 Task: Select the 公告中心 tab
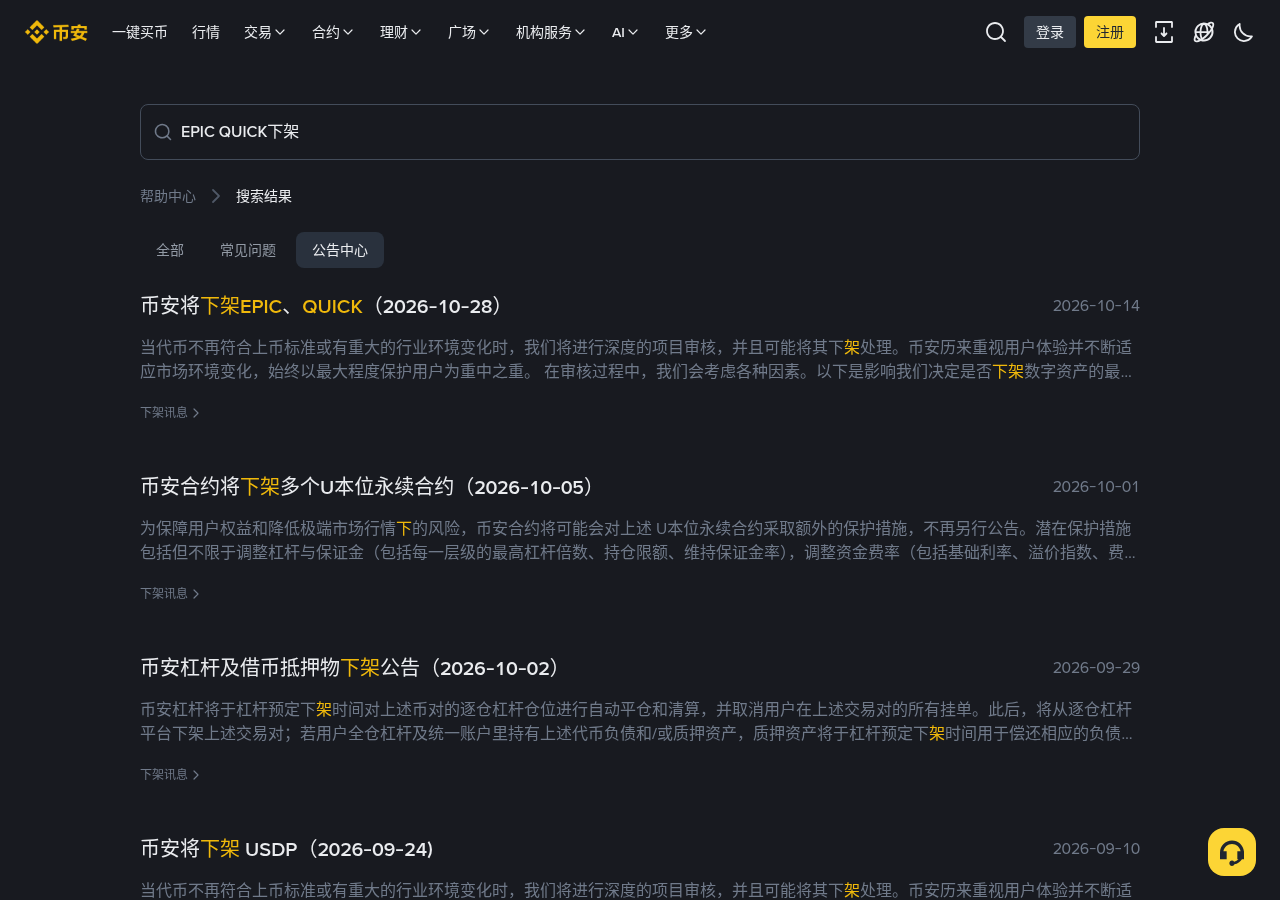pyautogui.click(x=340, y=250)
